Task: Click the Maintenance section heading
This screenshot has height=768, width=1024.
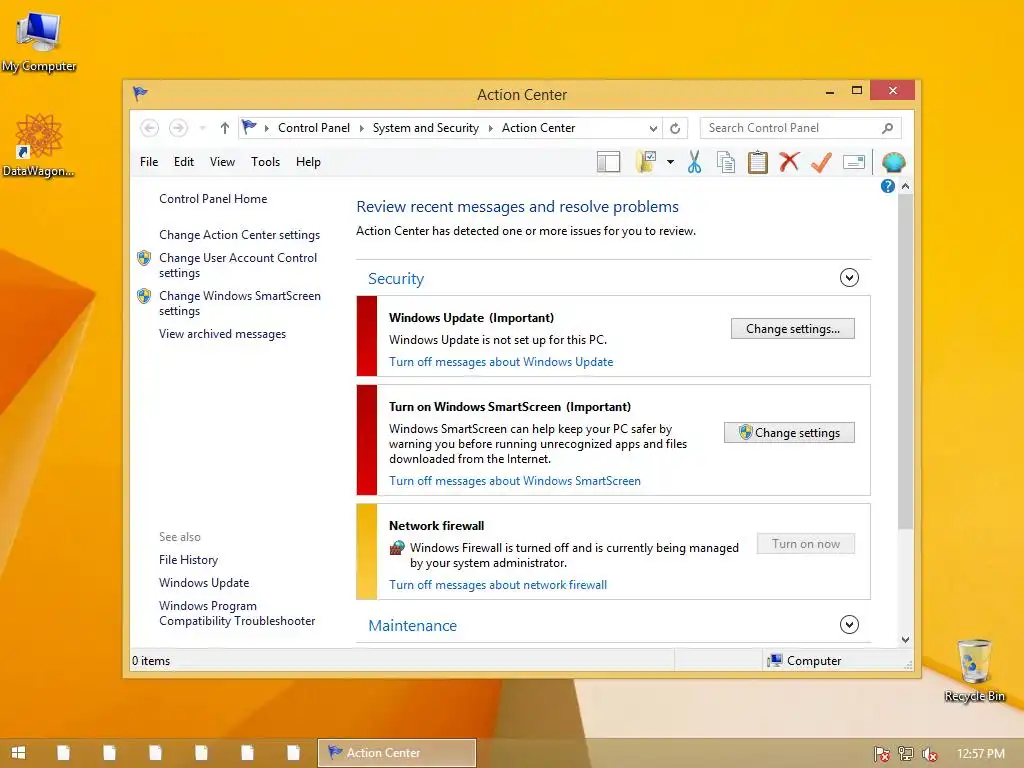Action: click(x=413, y=626)
